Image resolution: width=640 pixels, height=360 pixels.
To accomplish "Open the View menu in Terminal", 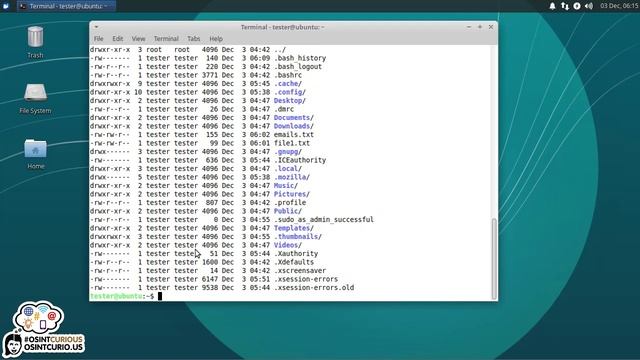I will pos(138,39).
